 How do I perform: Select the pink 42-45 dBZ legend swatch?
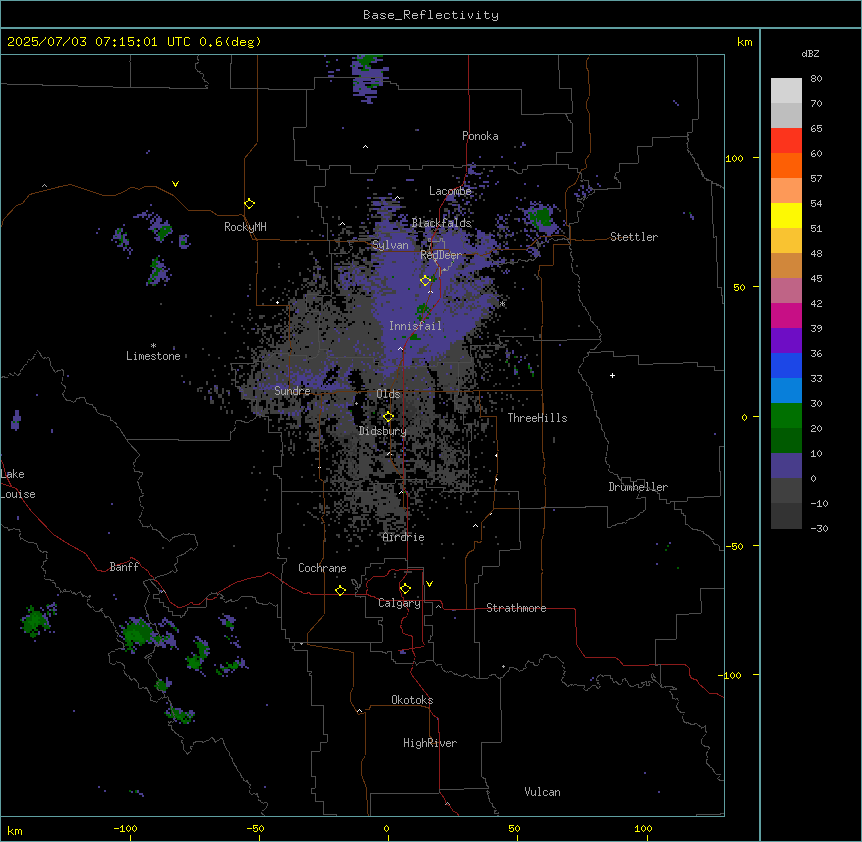(x=786, y=291)
